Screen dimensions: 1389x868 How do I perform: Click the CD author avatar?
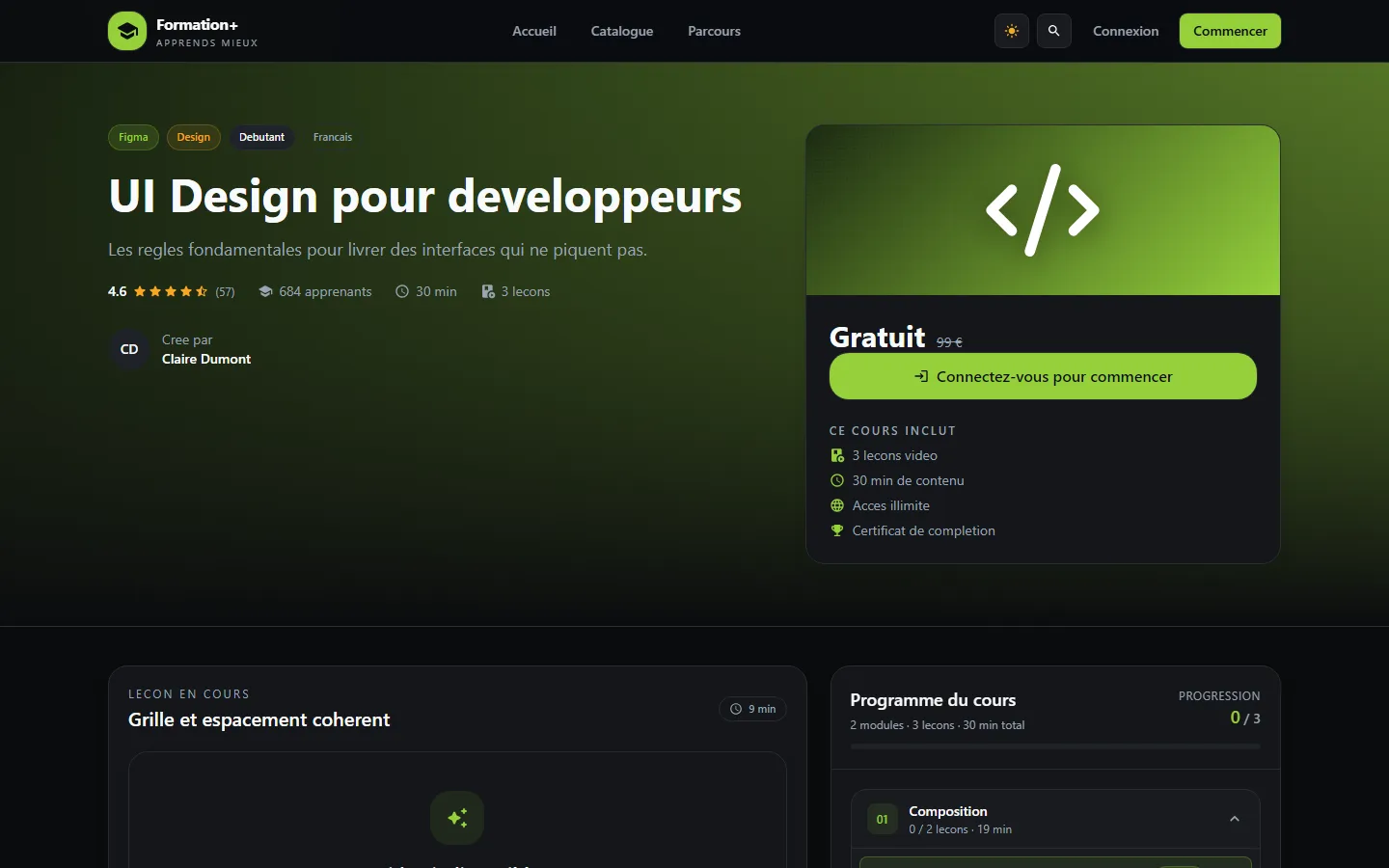129,349
